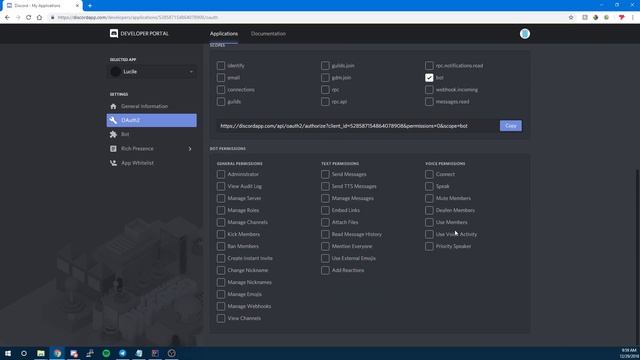This screenshot has width=640, height=360.
Task: Check the Read Message History permission
Action: click(325, 234)
